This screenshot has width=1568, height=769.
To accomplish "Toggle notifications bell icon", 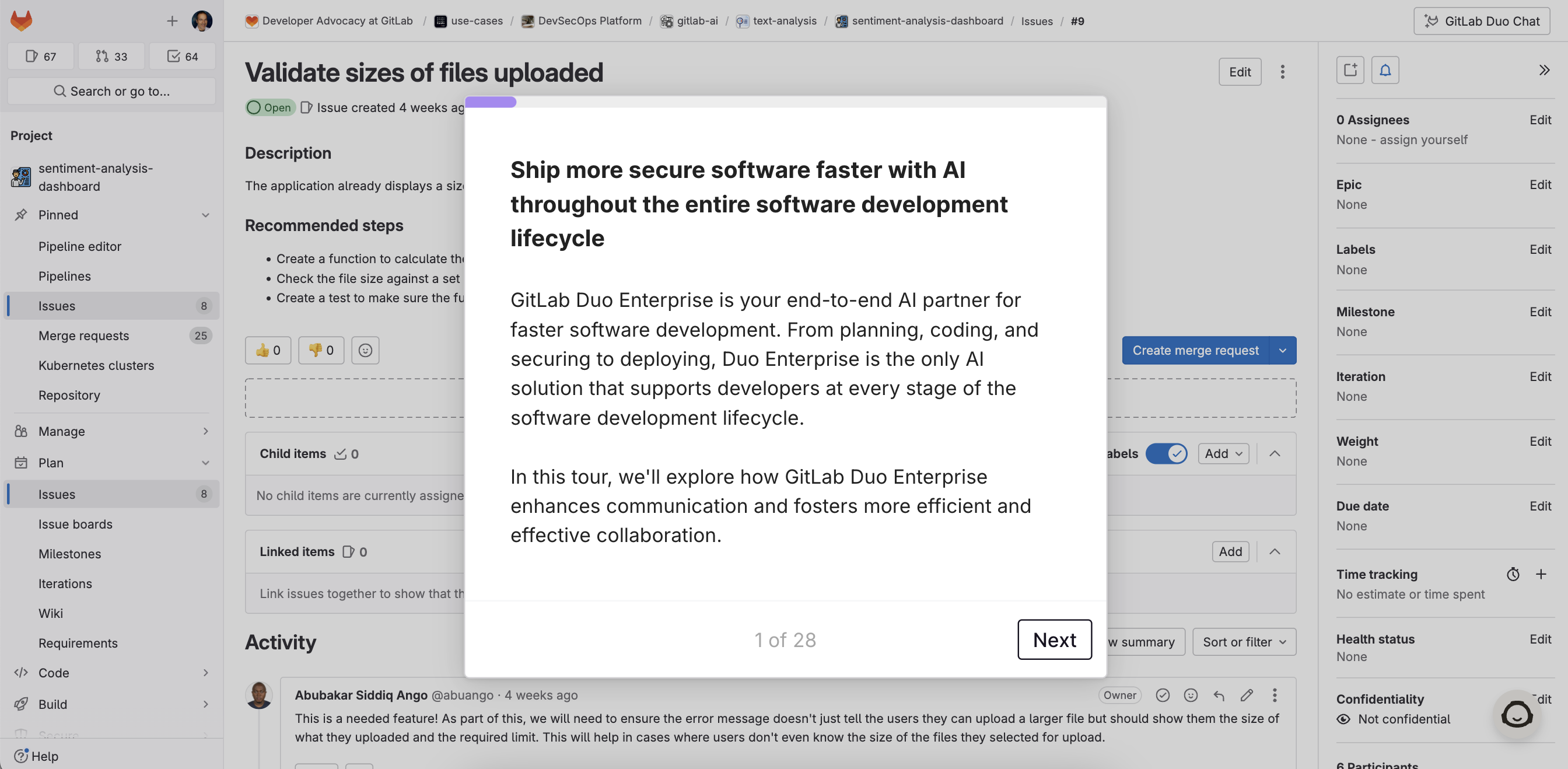I will click(1385, 70).
